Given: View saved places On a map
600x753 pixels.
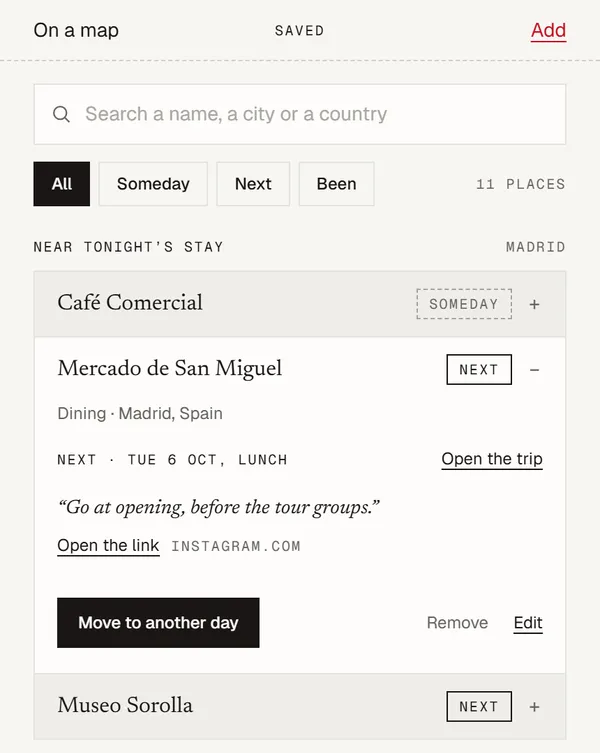Looking at the screenshot, I should click(76, 30).
